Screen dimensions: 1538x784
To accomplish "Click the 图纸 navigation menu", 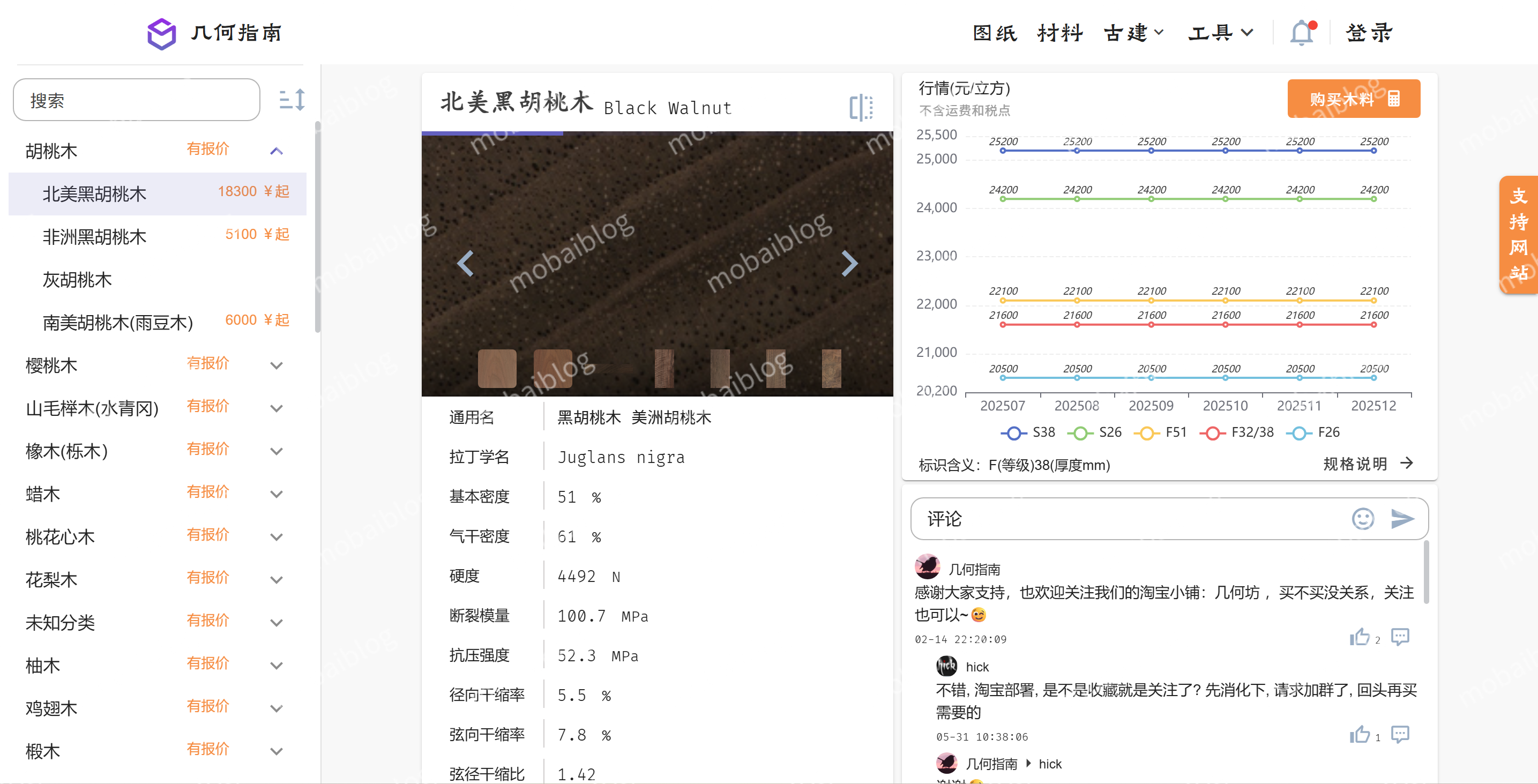I will click(994, 33).
